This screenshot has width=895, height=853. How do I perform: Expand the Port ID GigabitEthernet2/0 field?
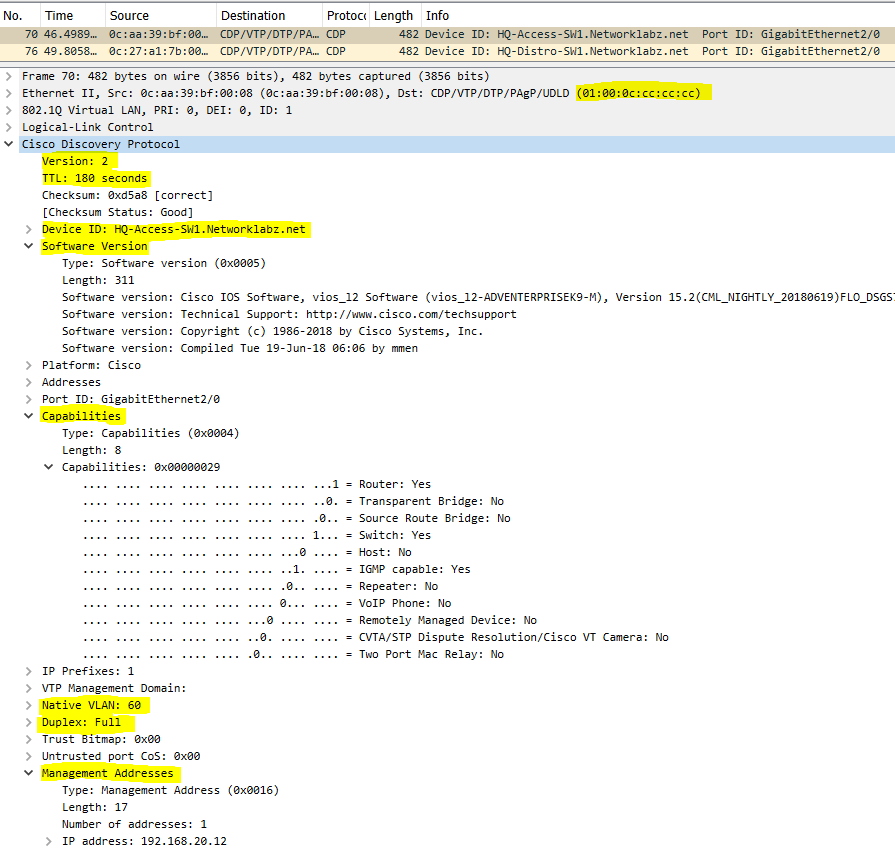pos(29,400)
